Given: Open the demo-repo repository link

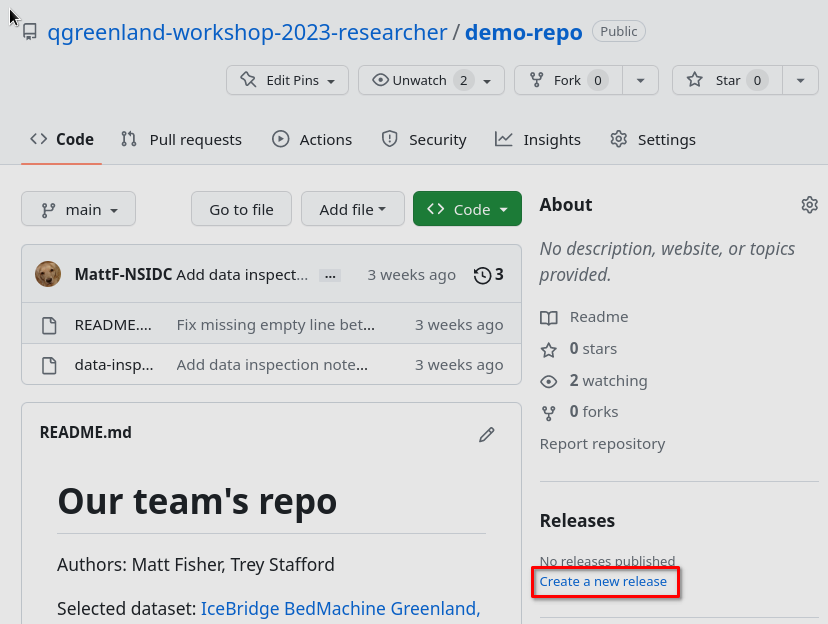Looking at the screenshot, I should [x=523, y=32].
